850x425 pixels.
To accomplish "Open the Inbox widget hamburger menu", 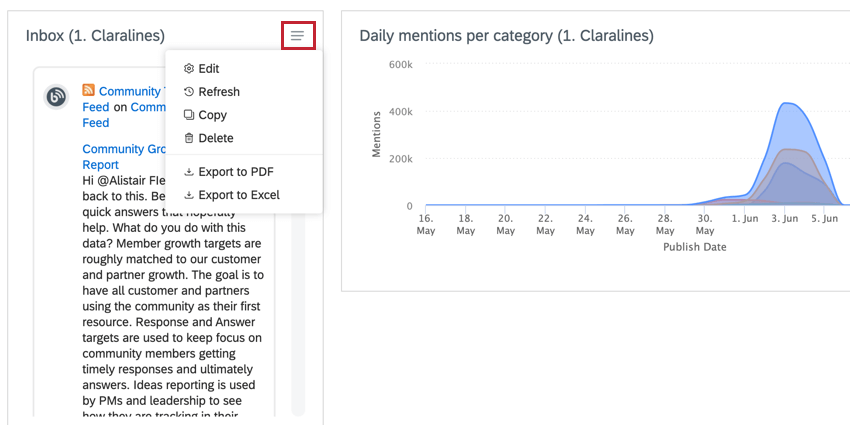I will click(x=297, y=36).
